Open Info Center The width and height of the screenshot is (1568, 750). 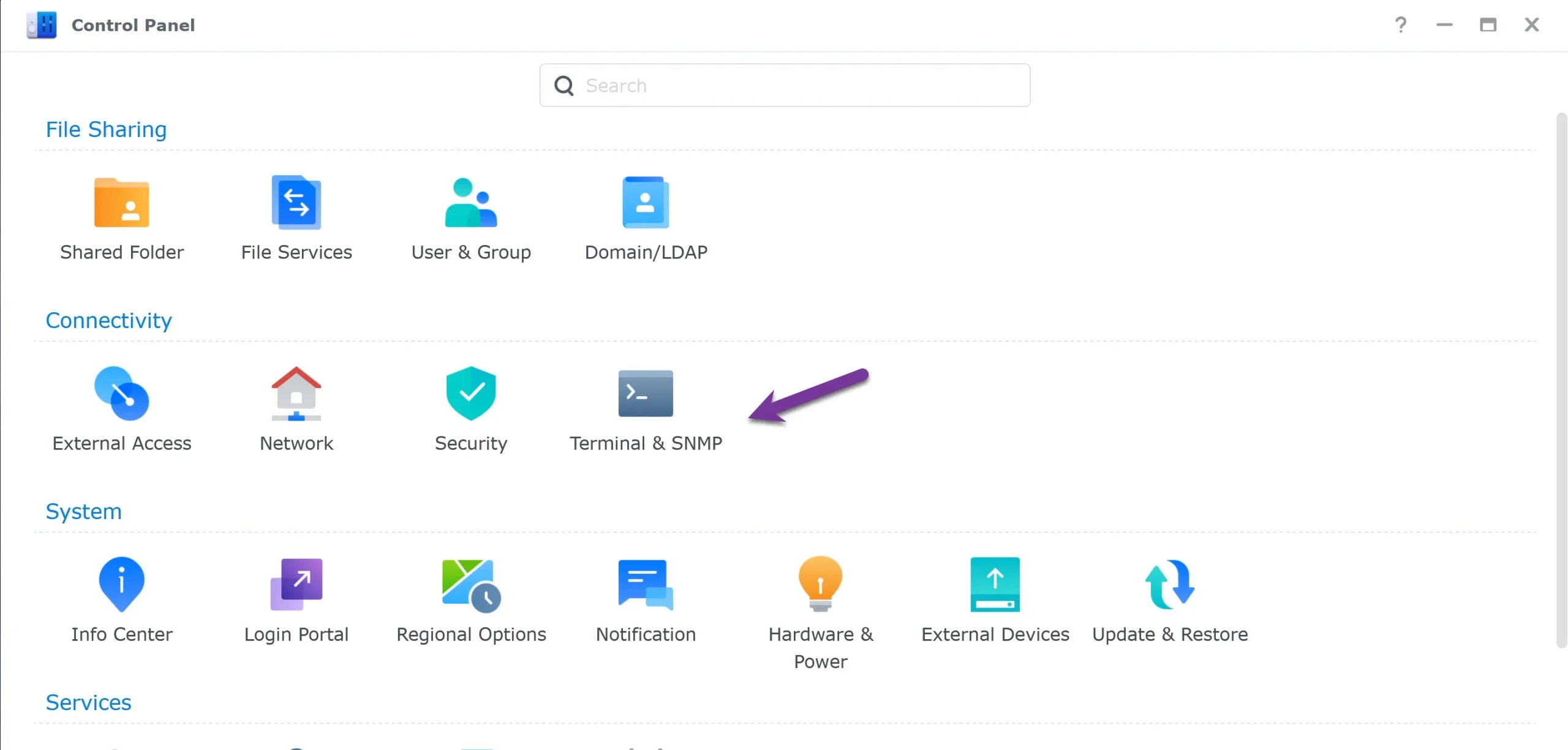[121, 585]
